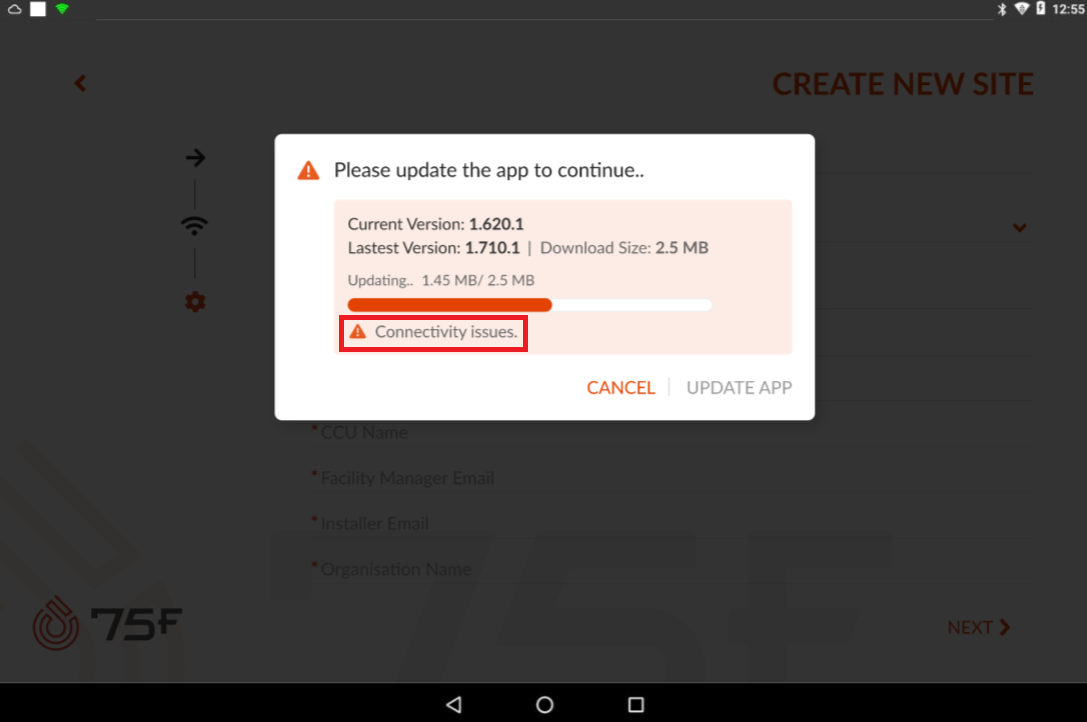Click the UPDATE APP button

tap(739, 388)
